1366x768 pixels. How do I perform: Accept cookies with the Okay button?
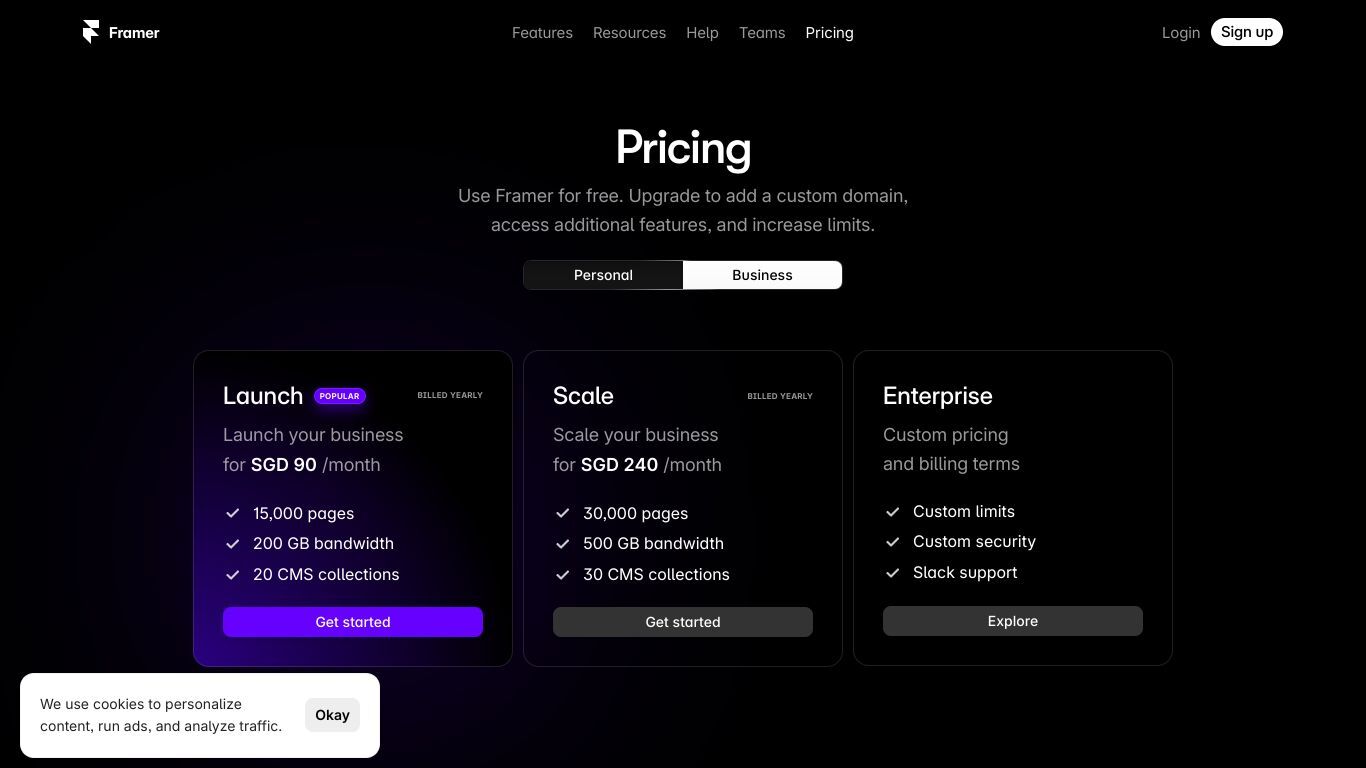(332, 715)
